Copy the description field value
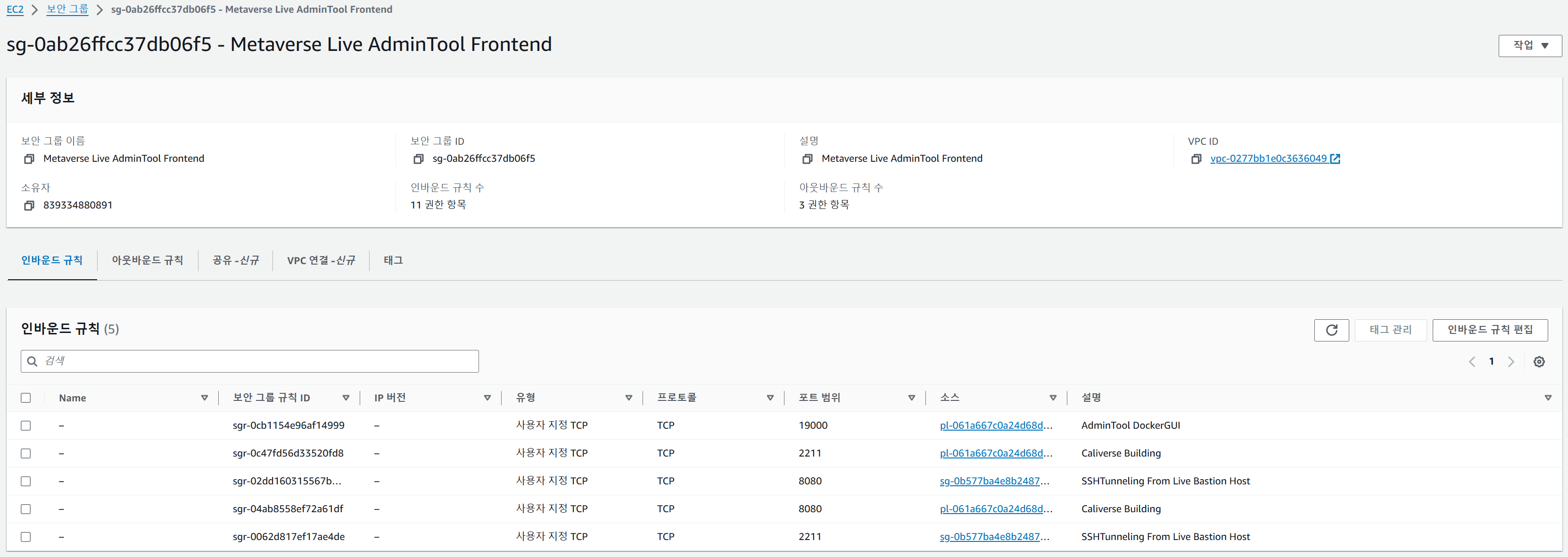This screenshot has width=1568, height=557. click(x=807, y=159)
